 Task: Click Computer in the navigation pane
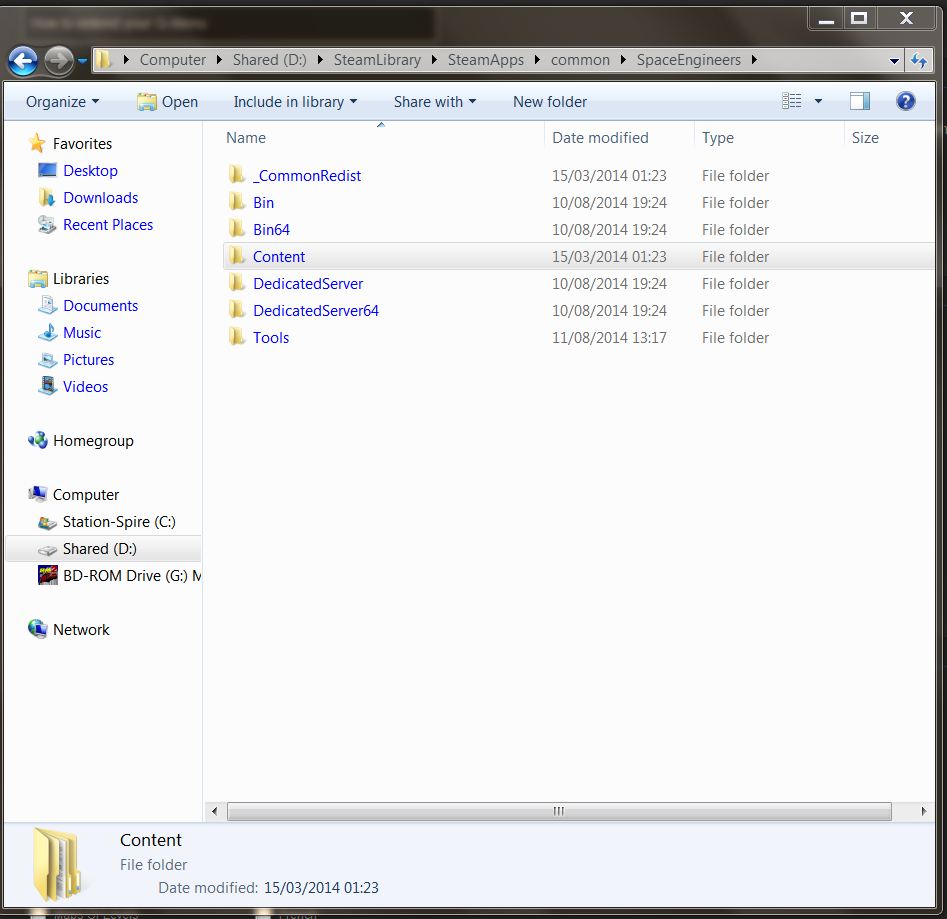pos(86,495)
